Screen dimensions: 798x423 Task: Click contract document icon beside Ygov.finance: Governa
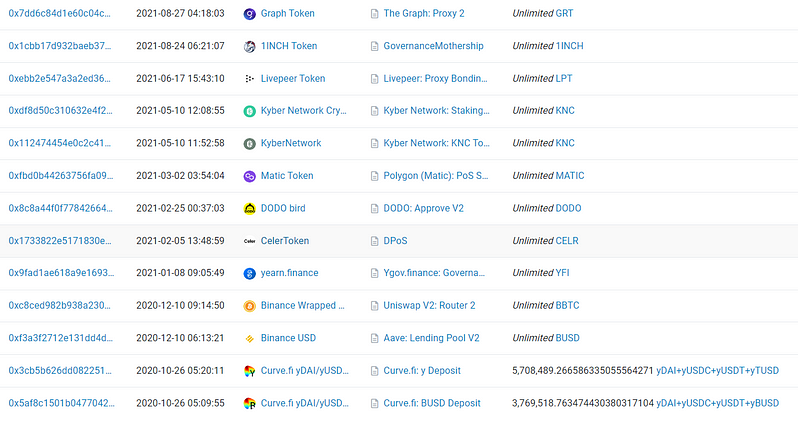pyautogui.click(x=375, y=273)
